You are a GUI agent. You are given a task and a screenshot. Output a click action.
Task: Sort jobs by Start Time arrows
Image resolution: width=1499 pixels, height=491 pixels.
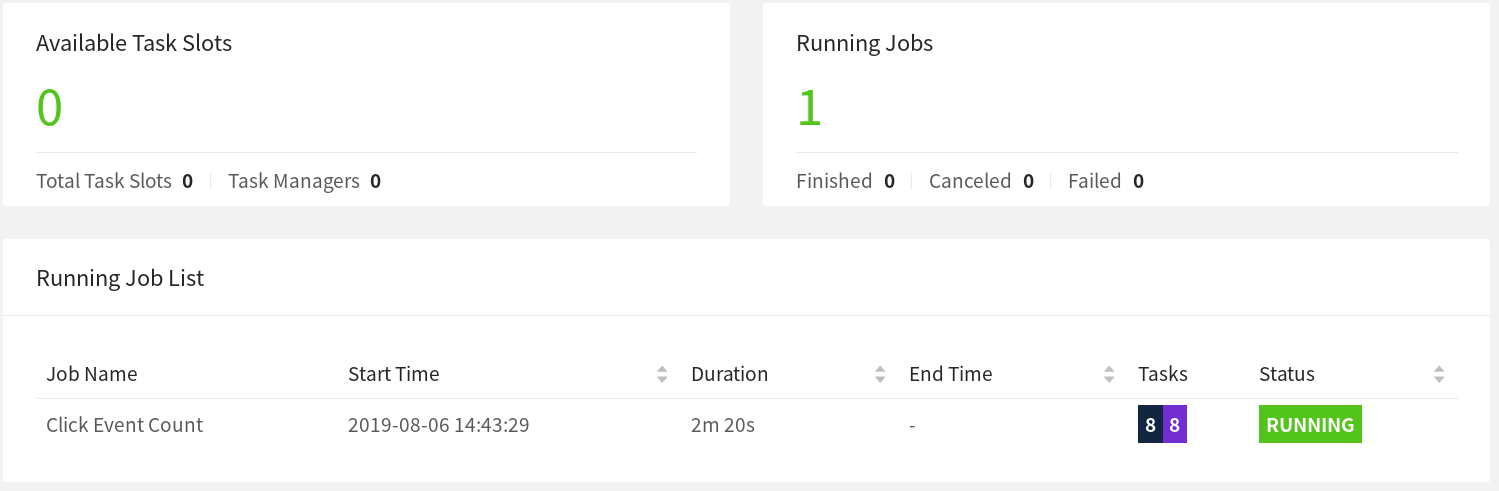tap(662, 375)
